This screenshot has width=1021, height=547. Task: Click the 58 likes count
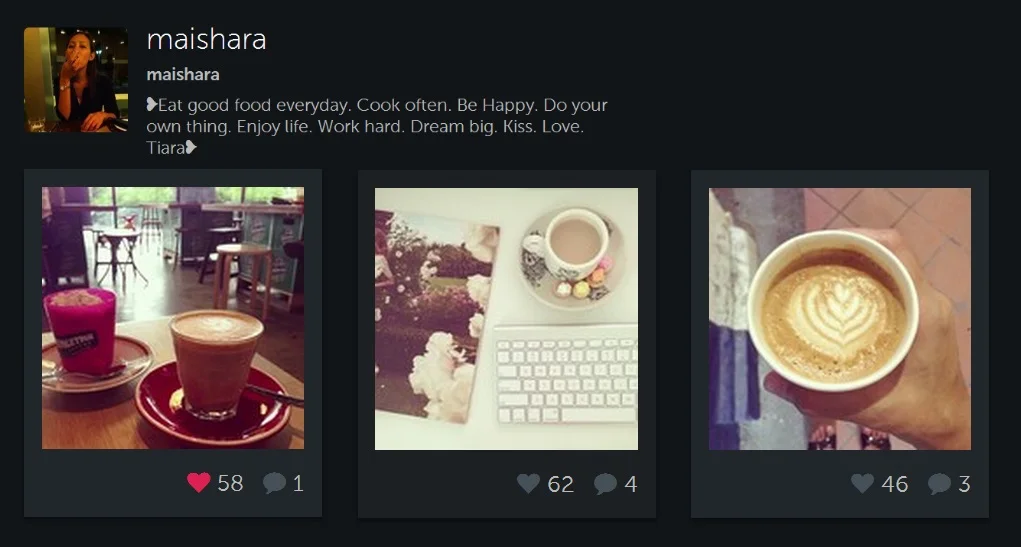[230, 483]
